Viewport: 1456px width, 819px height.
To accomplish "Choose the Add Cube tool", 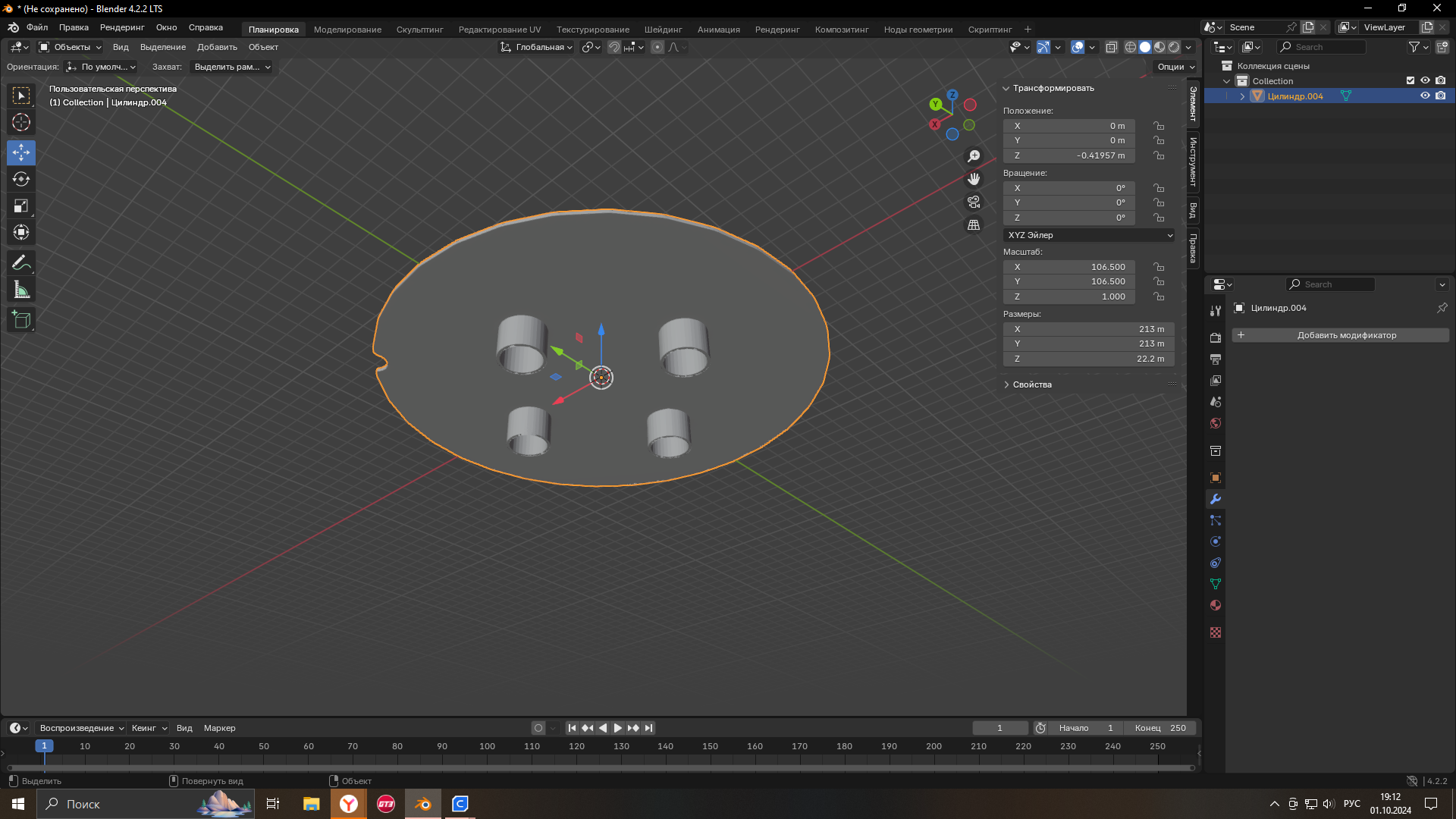I will coord(21,320).
